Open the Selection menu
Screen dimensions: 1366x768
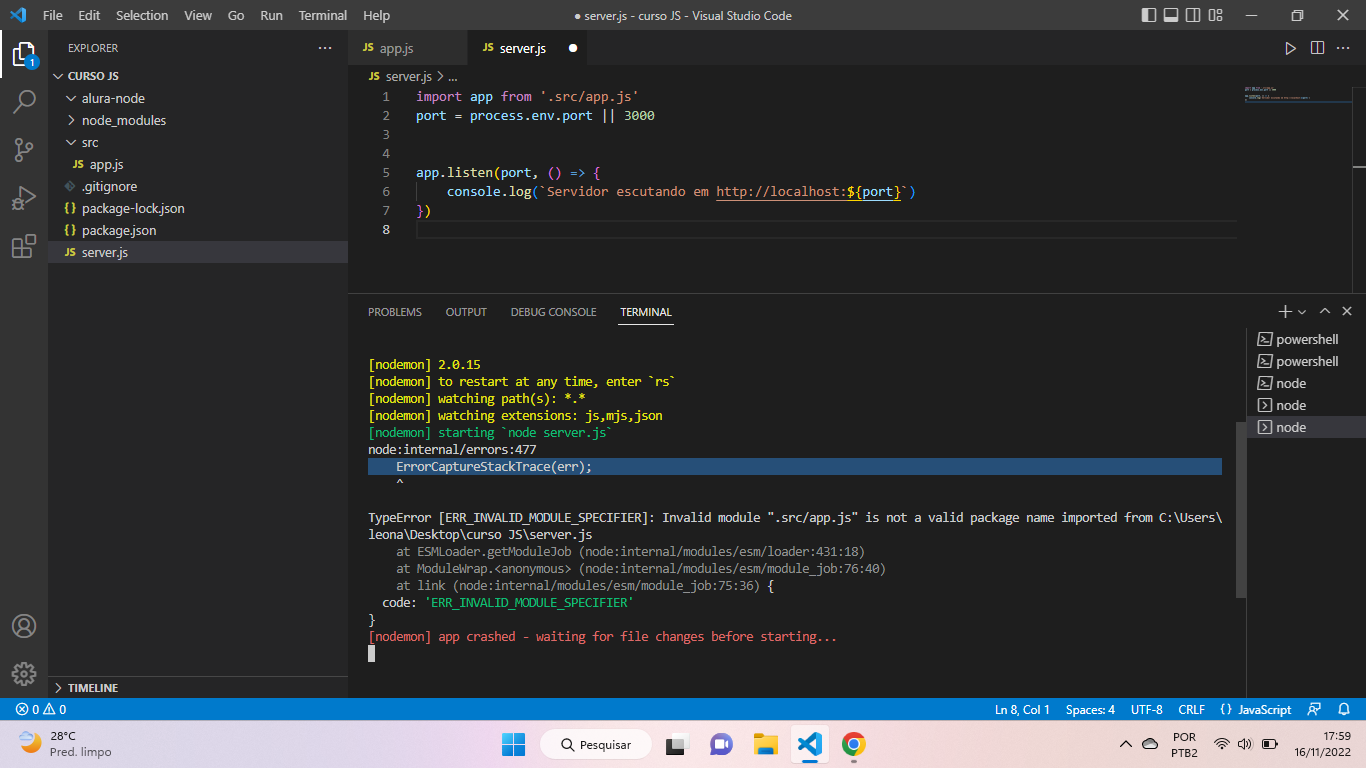142,15
